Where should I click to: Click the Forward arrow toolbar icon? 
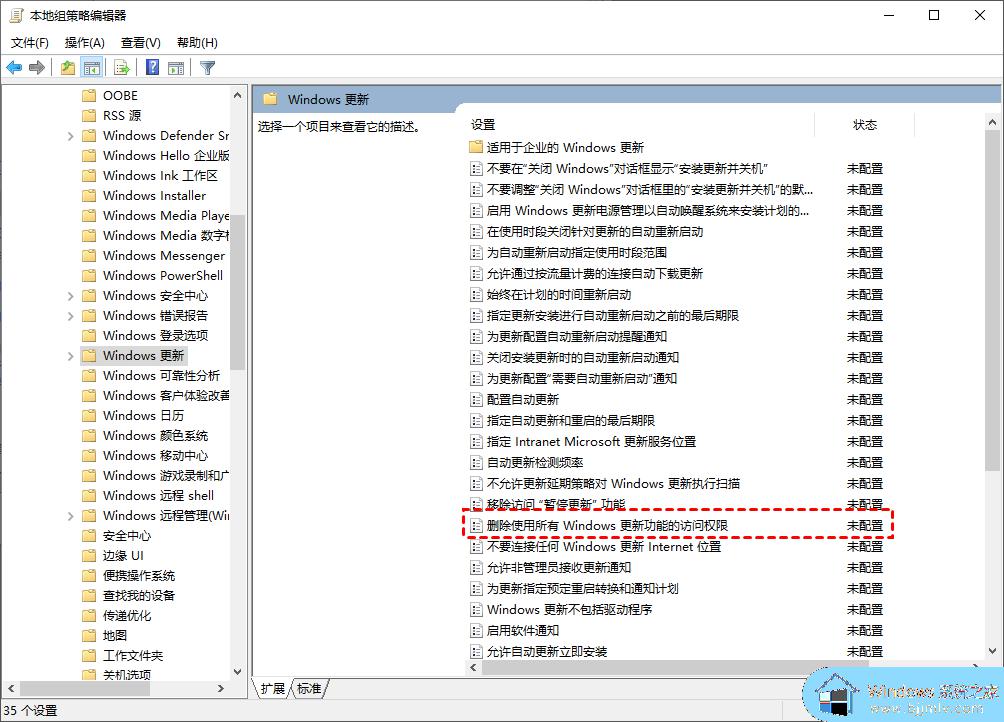click(x=37, y=67)
